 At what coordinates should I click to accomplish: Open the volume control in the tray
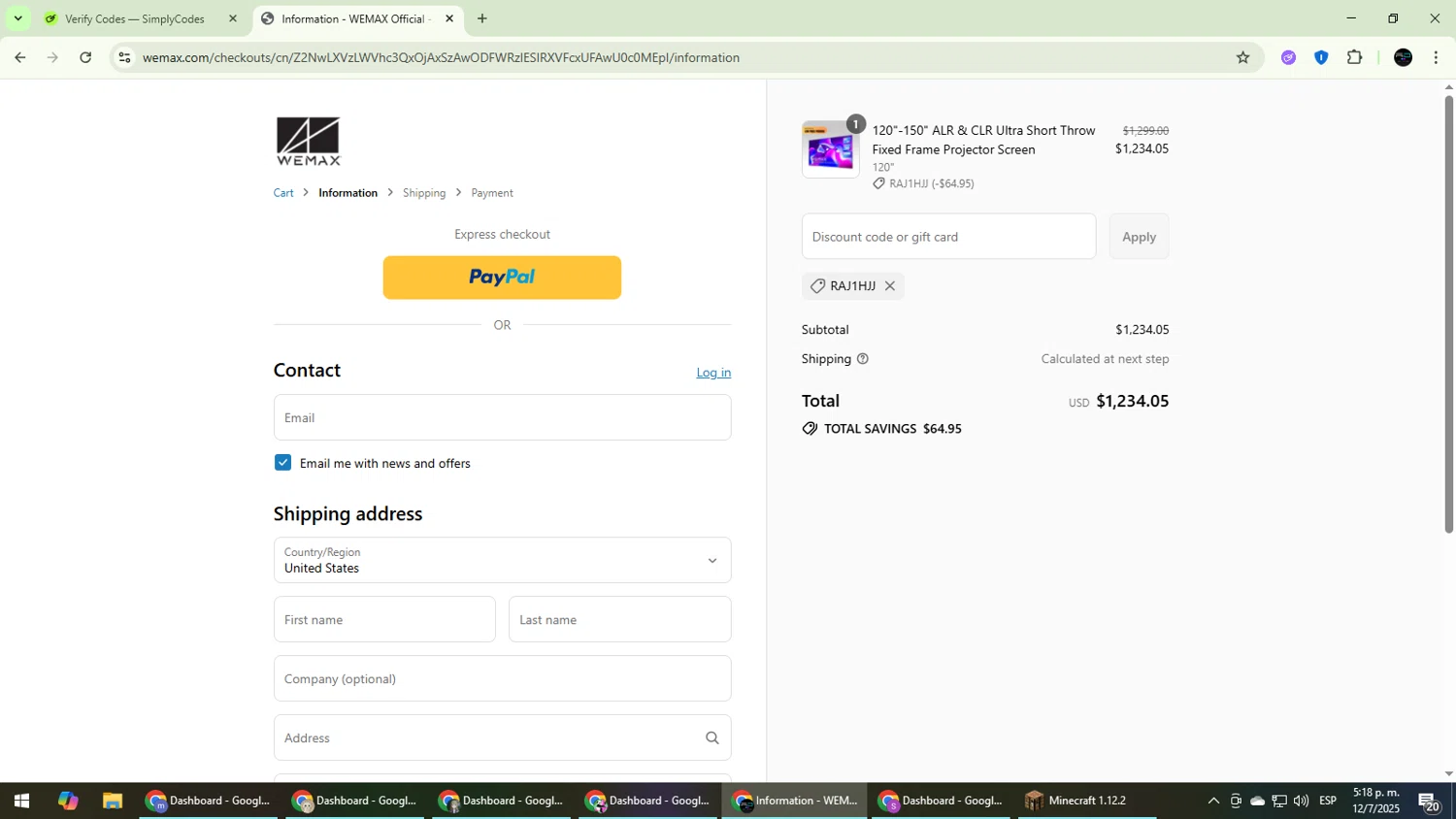(1301, 801)
